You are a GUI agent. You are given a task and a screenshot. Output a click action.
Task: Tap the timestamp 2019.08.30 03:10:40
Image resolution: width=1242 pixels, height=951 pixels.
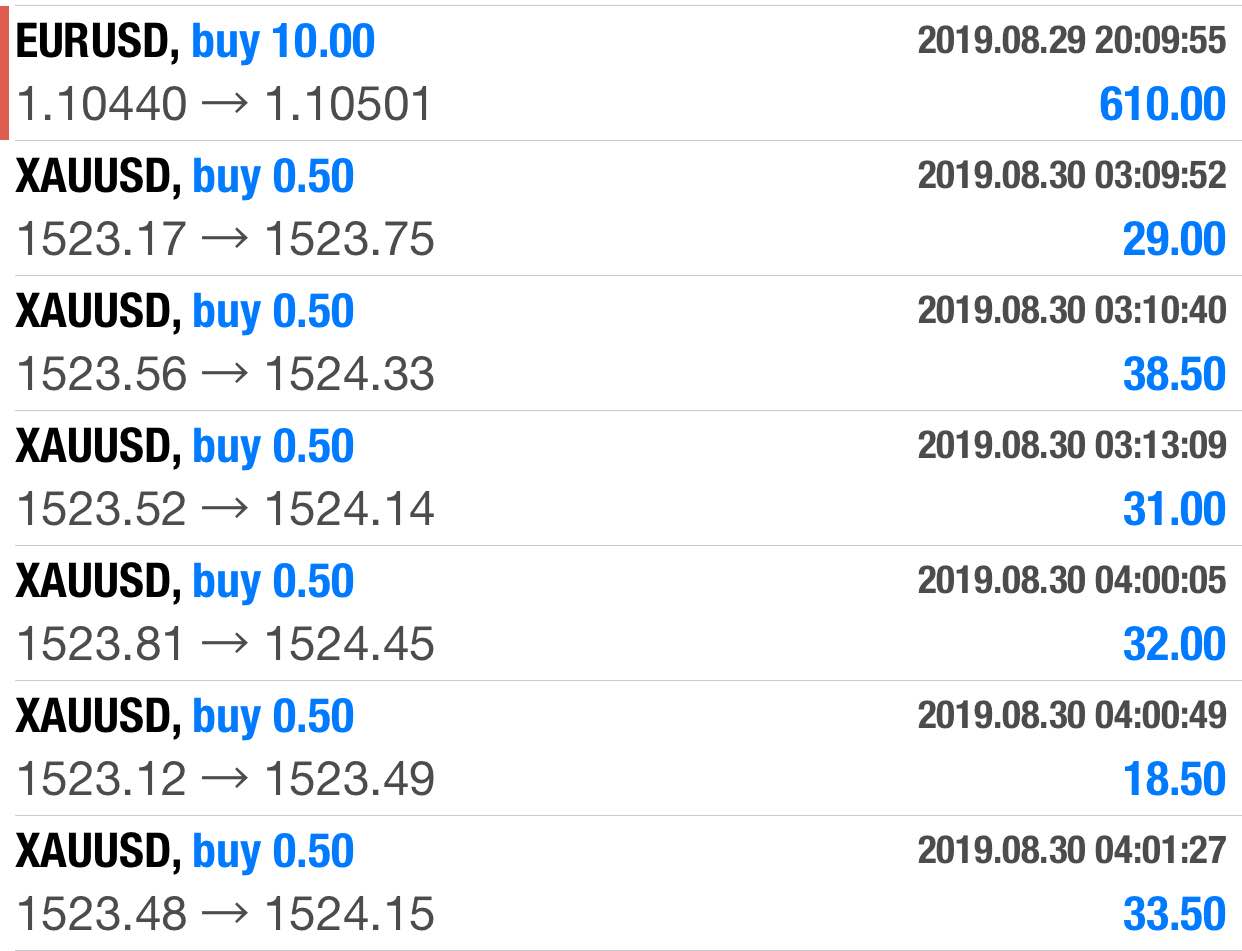click(1071, 311)
